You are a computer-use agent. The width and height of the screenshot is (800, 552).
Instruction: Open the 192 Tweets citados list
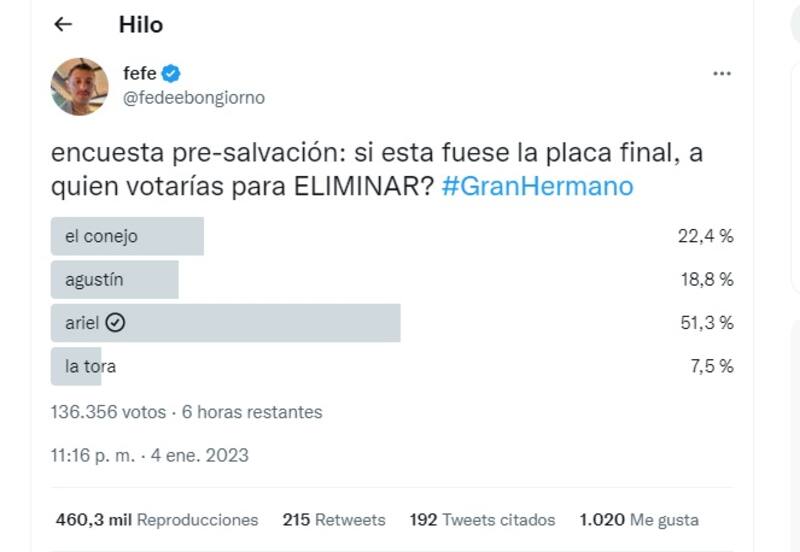click(x=482, y=520)
